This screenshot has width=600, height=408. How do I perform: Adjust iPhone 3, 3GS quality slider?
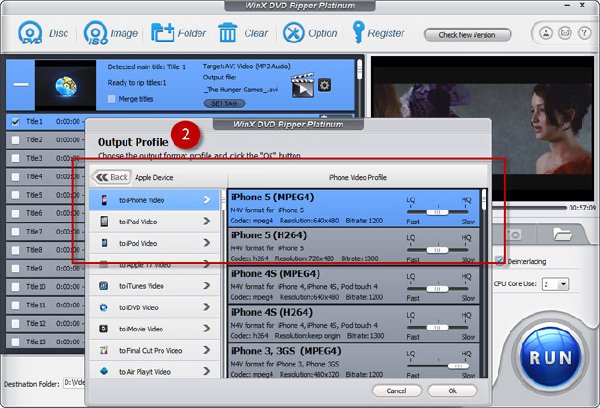[437, 366]
